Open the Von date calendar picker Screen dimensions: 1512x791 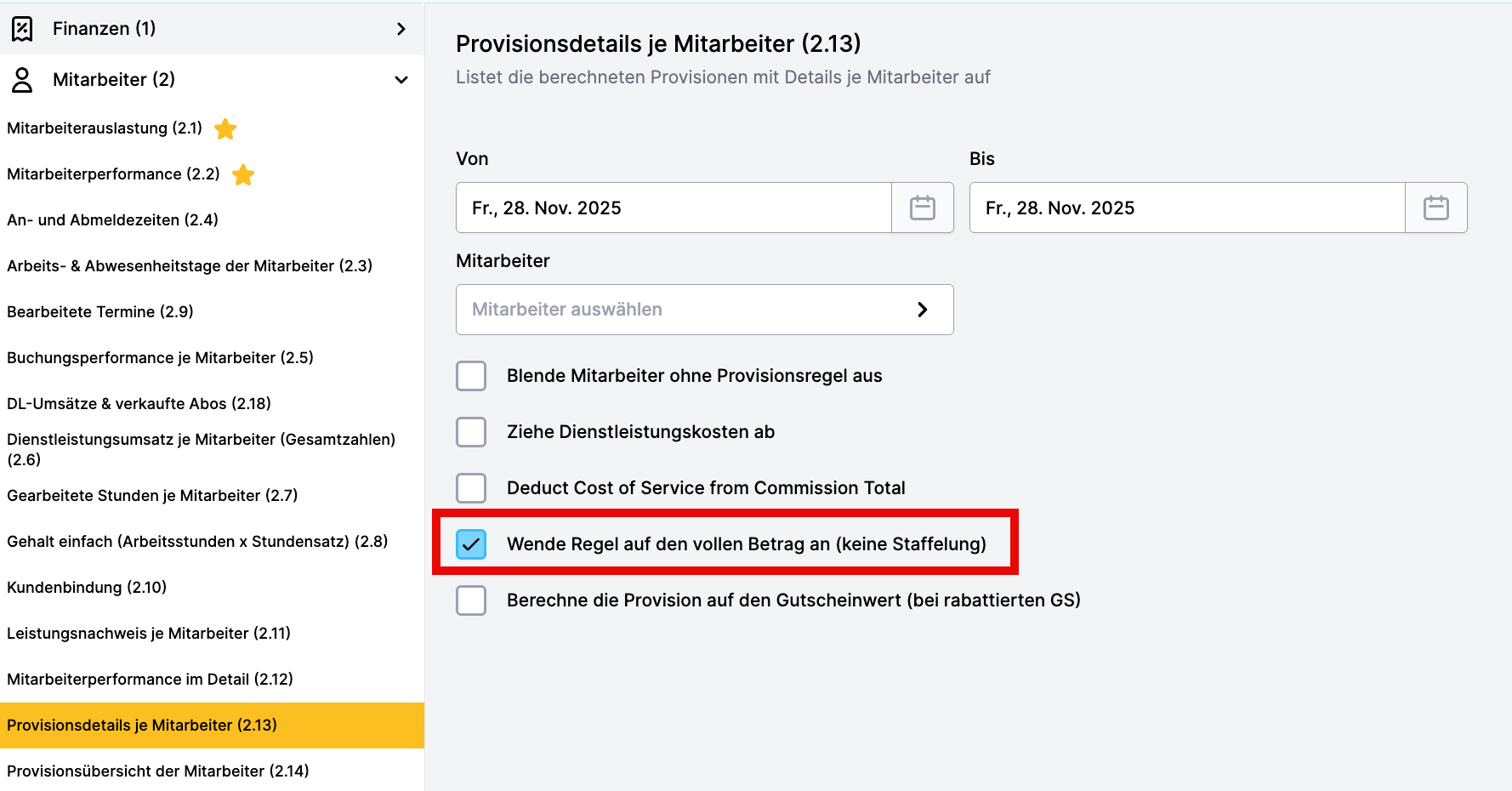pos(923,208)
